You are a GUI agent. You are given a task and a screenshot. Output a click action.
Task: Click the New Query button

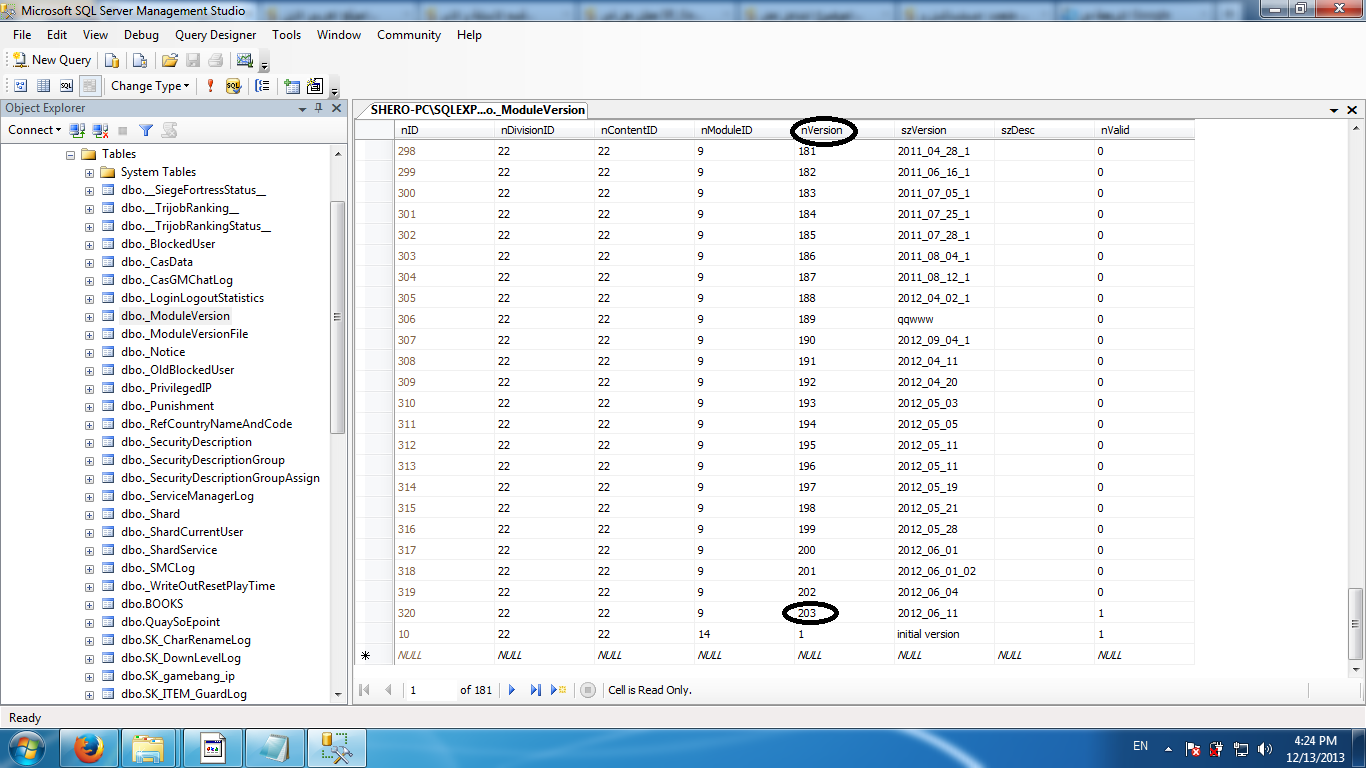coord(52,60)
